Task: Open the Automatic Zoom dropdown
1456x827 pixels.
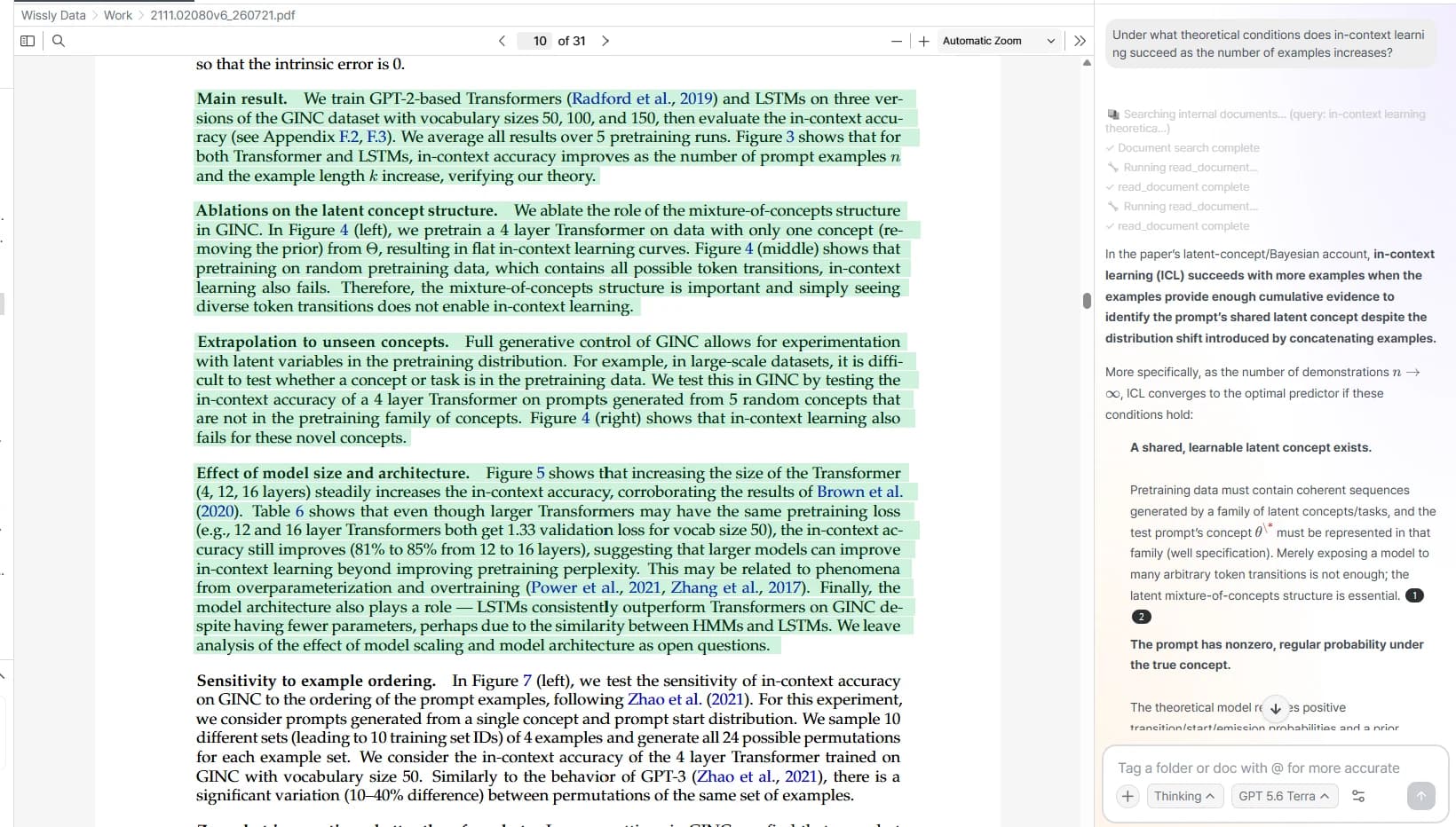Action: coord(999,41)
